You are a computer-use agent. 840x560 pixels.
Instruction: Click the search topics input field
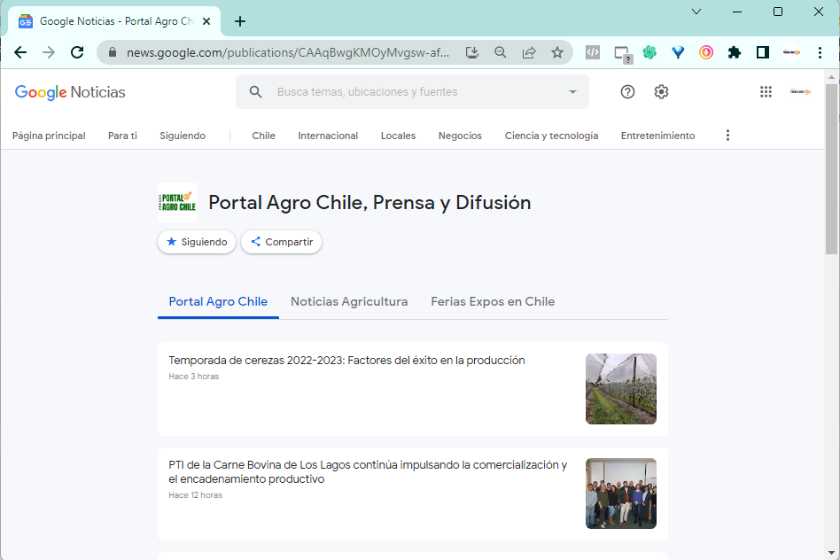coord(410,92)
